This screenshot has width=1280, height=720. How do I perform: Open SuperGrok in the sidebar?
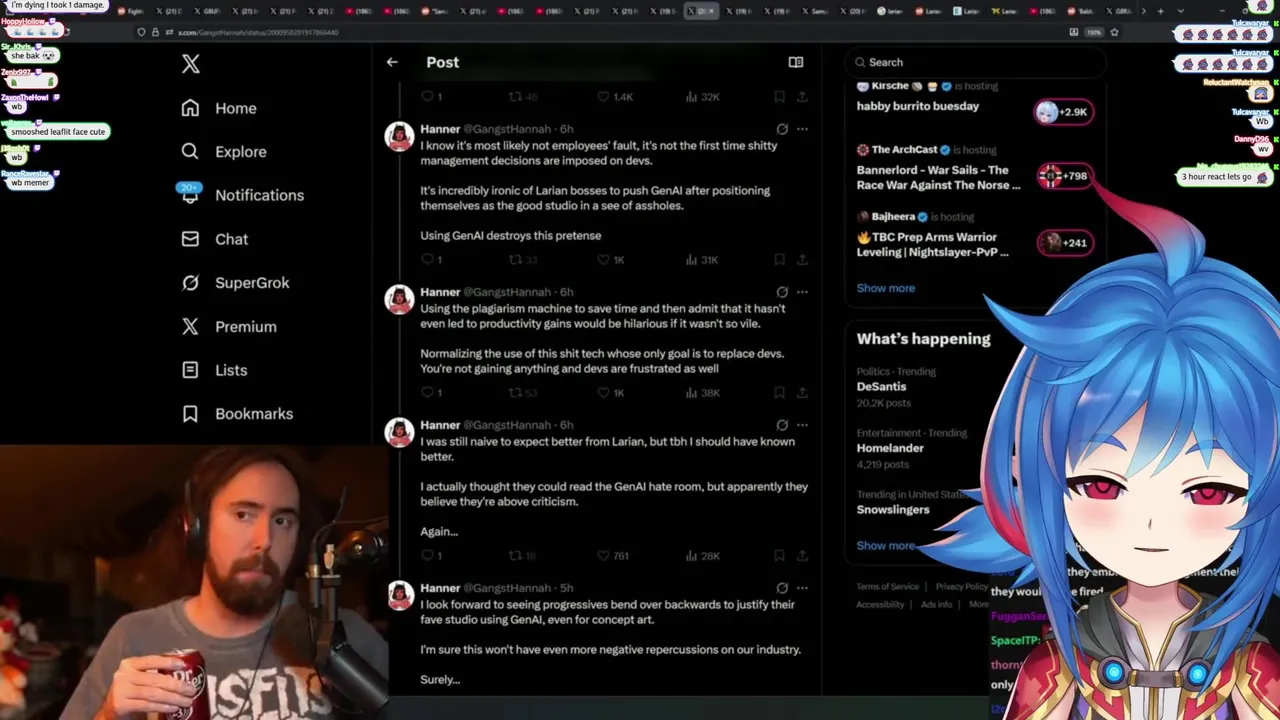click(235, 283)
